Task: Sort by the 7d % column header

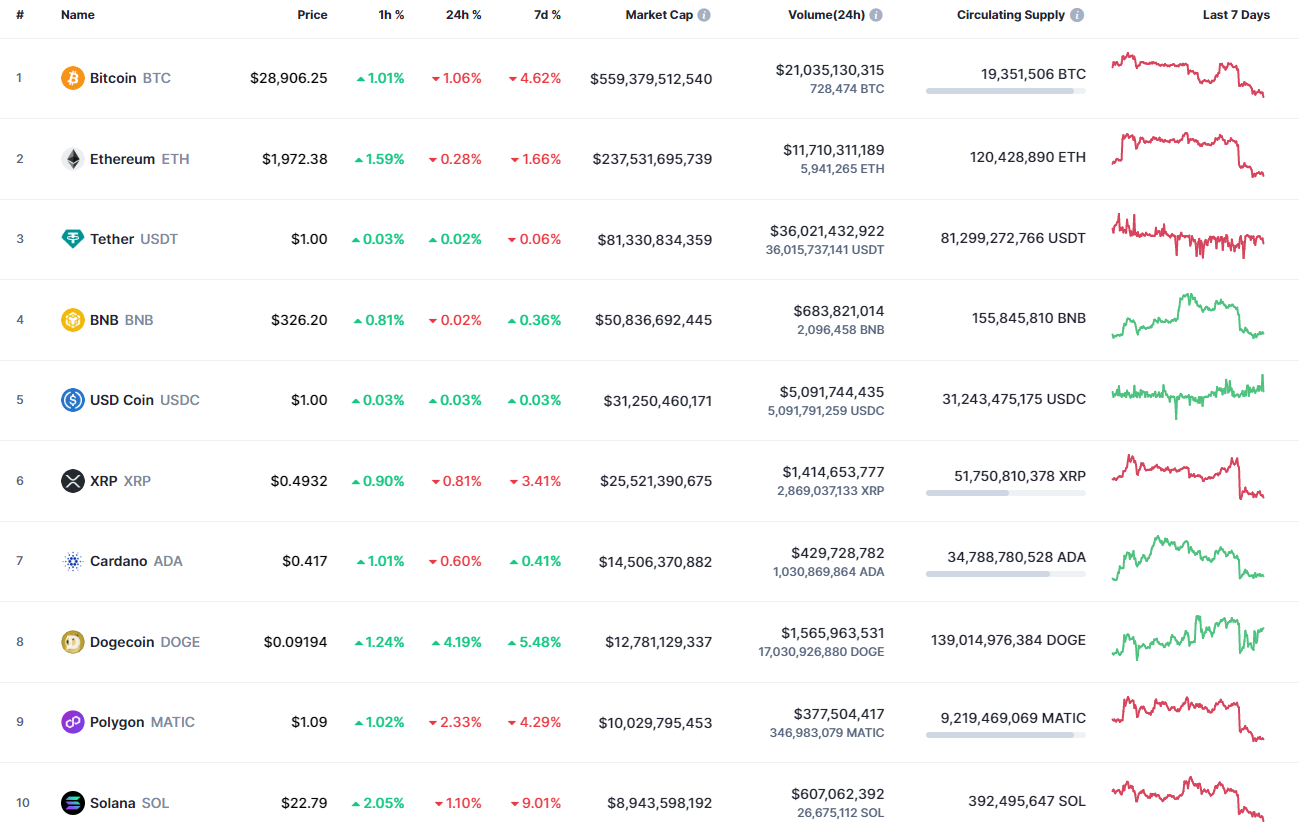Action: point(547,14)
